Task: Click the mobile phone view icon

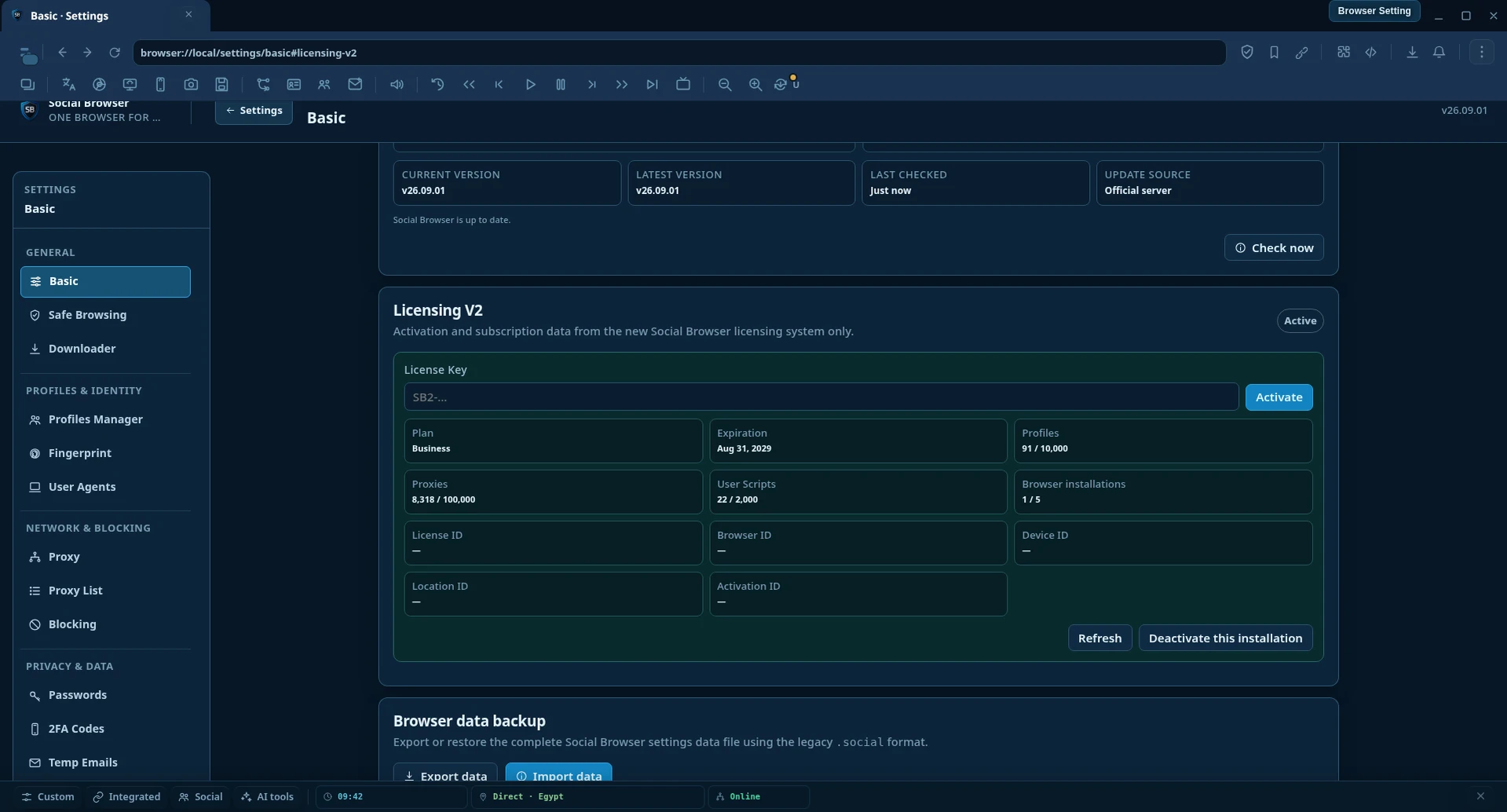Action: (x=160, y=84)
